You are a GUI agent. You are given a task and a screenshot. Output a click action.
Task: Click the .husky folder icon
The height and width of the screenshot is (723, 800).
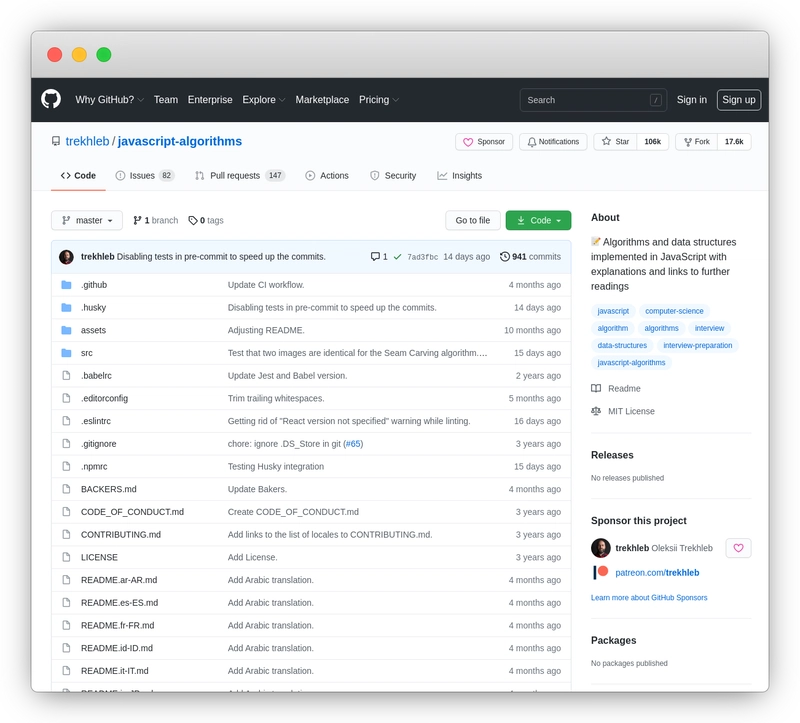[x=66, y=307]
